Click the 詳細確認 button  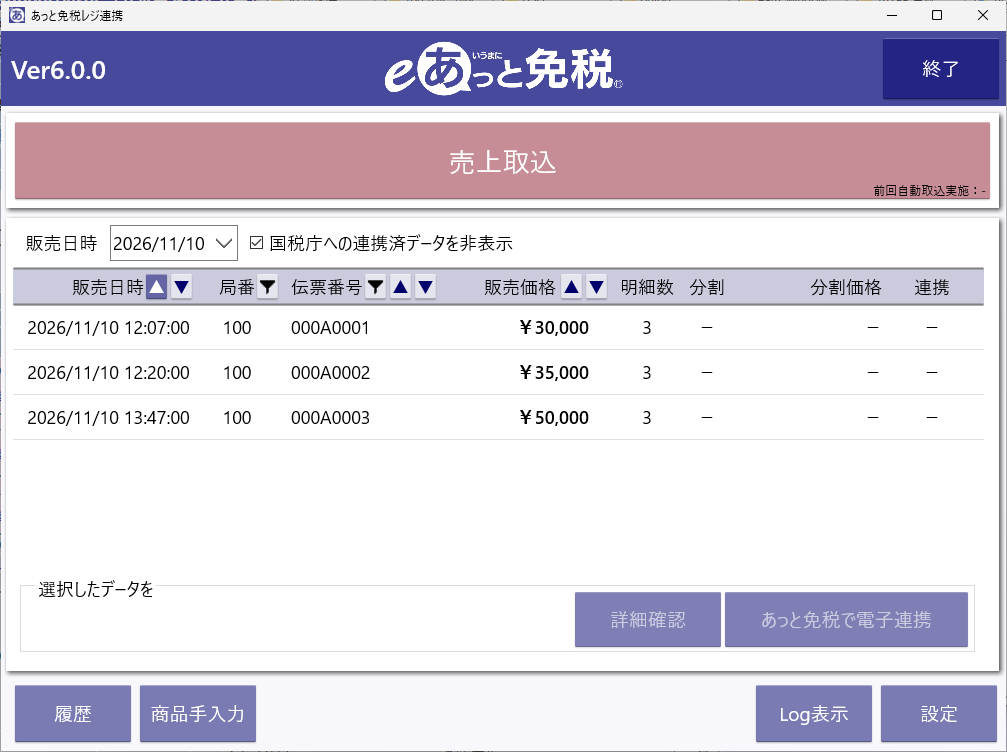(x=648, y=619)
